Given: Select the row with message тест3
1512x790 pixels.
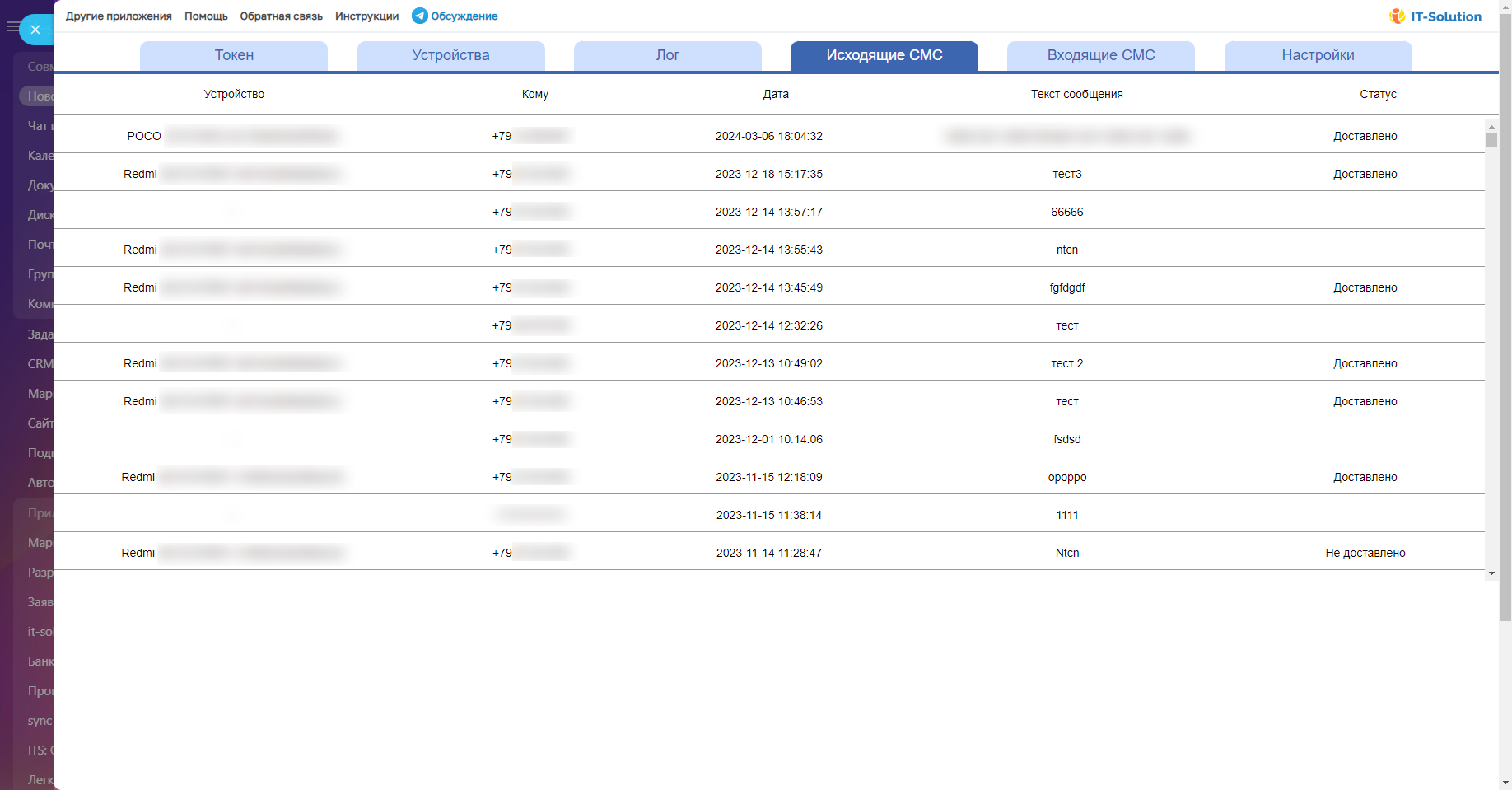Looking at the screenshot, I should (x=1066, y=174).
